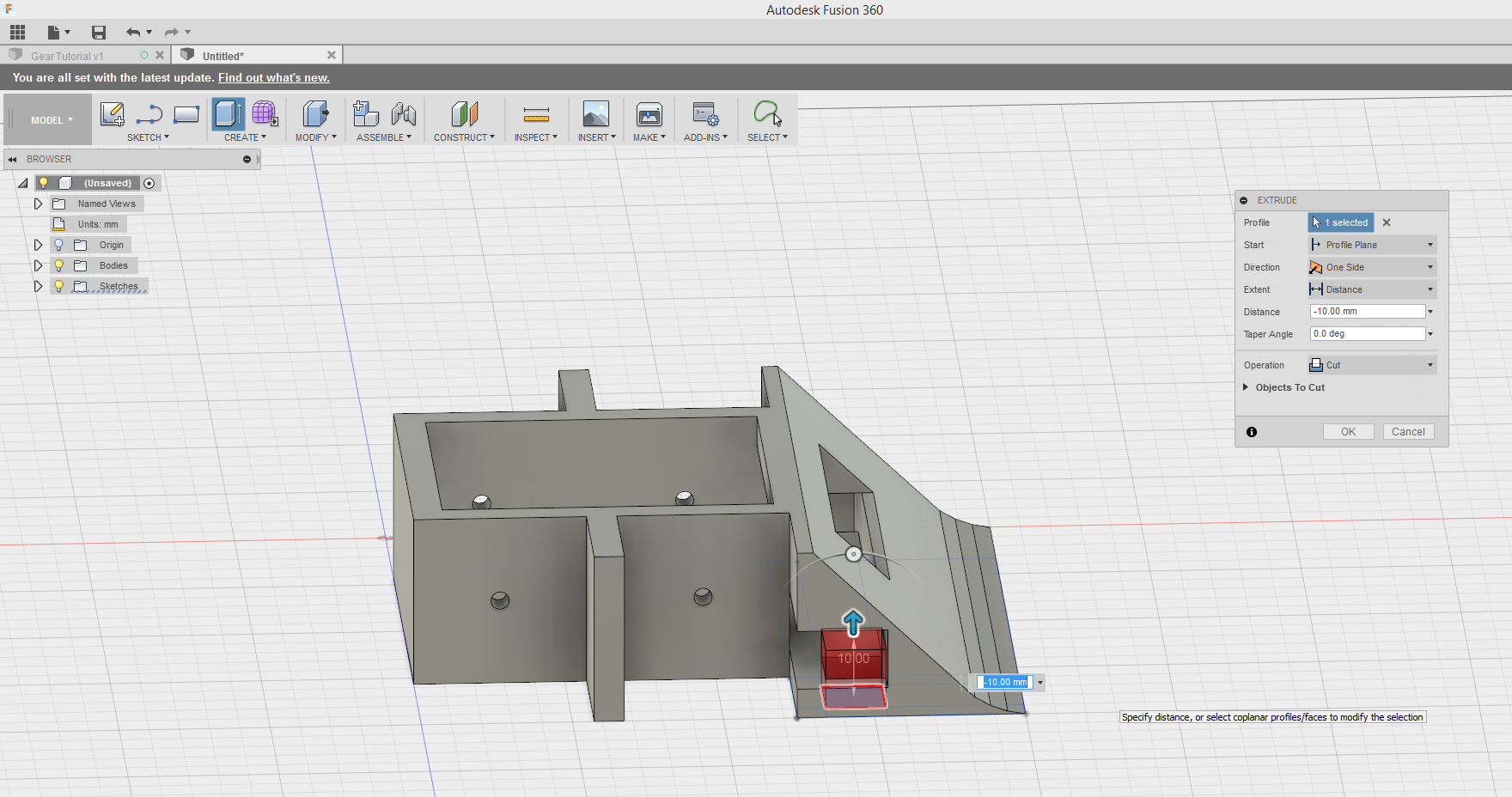Select the 3D Print icon under Make
Viewport: 1512px width, 797px height.
coord(649,113)
